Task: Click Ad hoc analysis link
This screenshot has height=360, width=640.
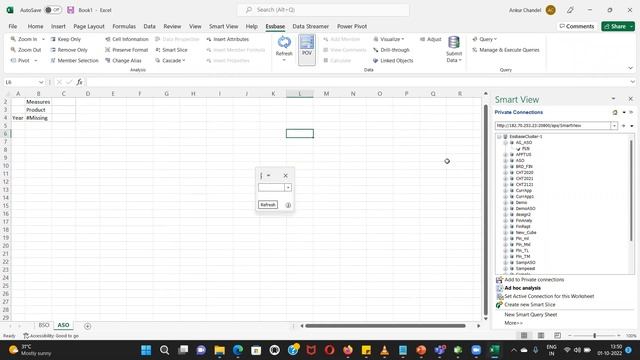Action: click(522, 288)
